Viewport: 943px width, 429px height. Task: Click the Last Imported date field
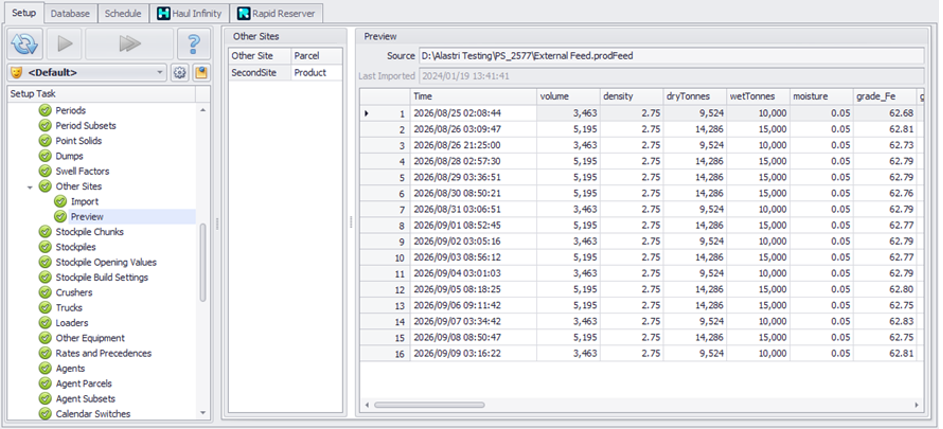click(671, 76)
